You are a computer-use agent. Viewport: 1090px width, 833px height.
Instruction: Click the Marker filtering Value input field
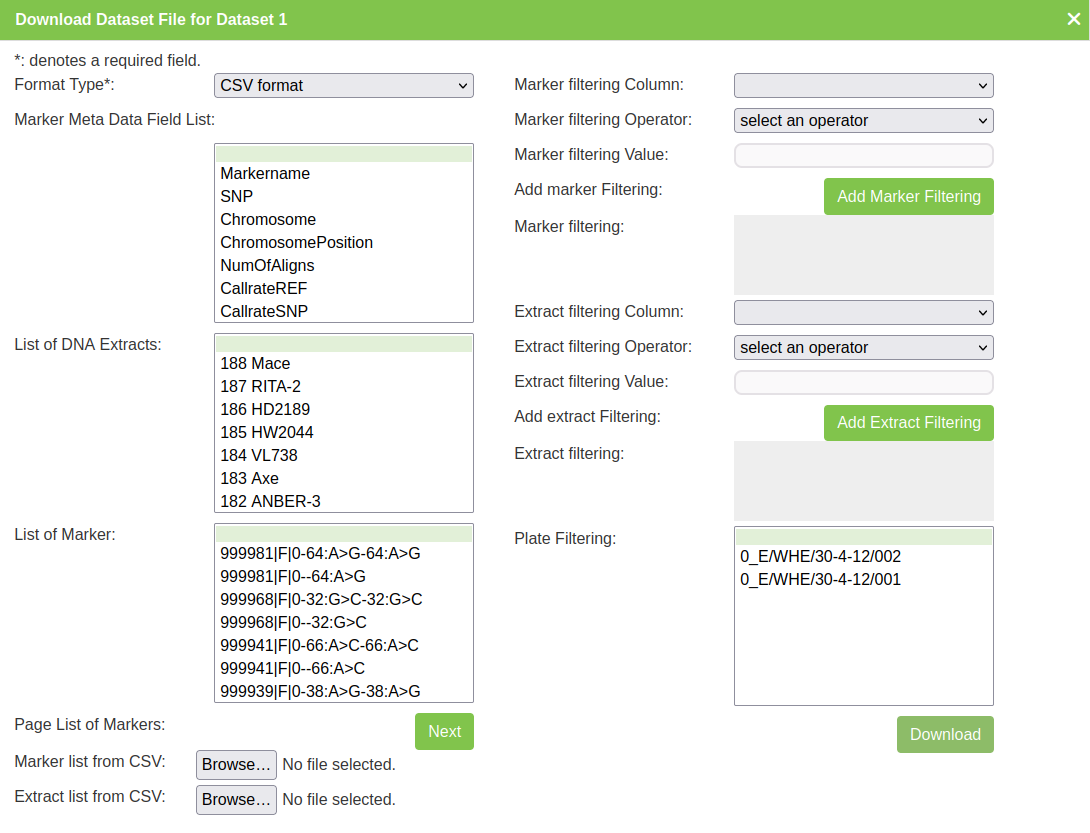pyautogui.click(x=863, y=156)
